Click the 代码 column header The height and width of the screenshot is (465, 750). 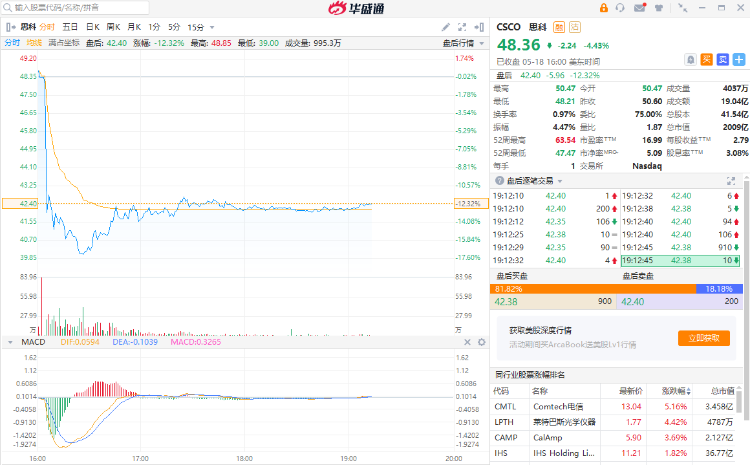click(x=501, y=391)
